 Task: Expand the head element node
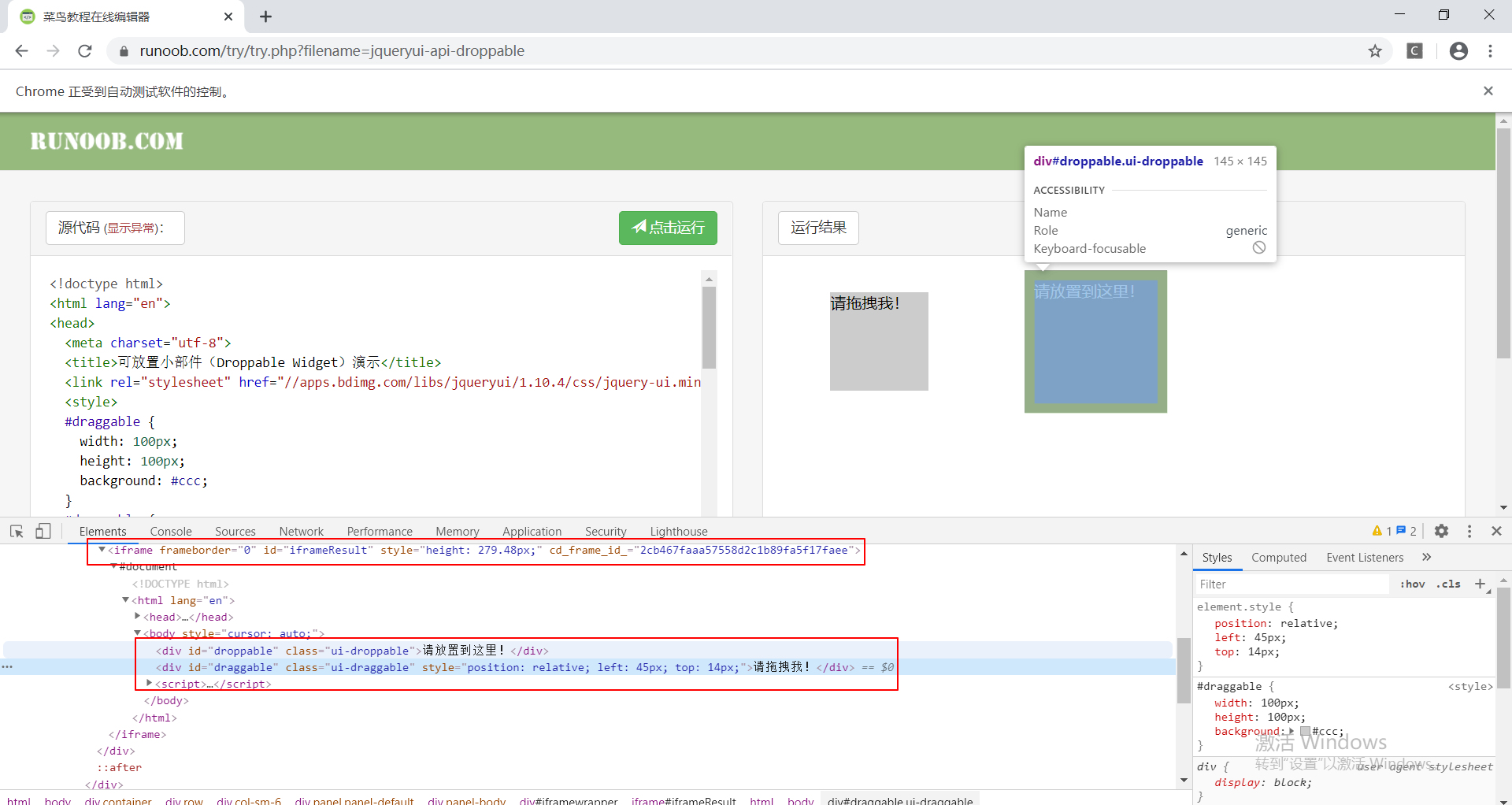[x=137, y=617]
